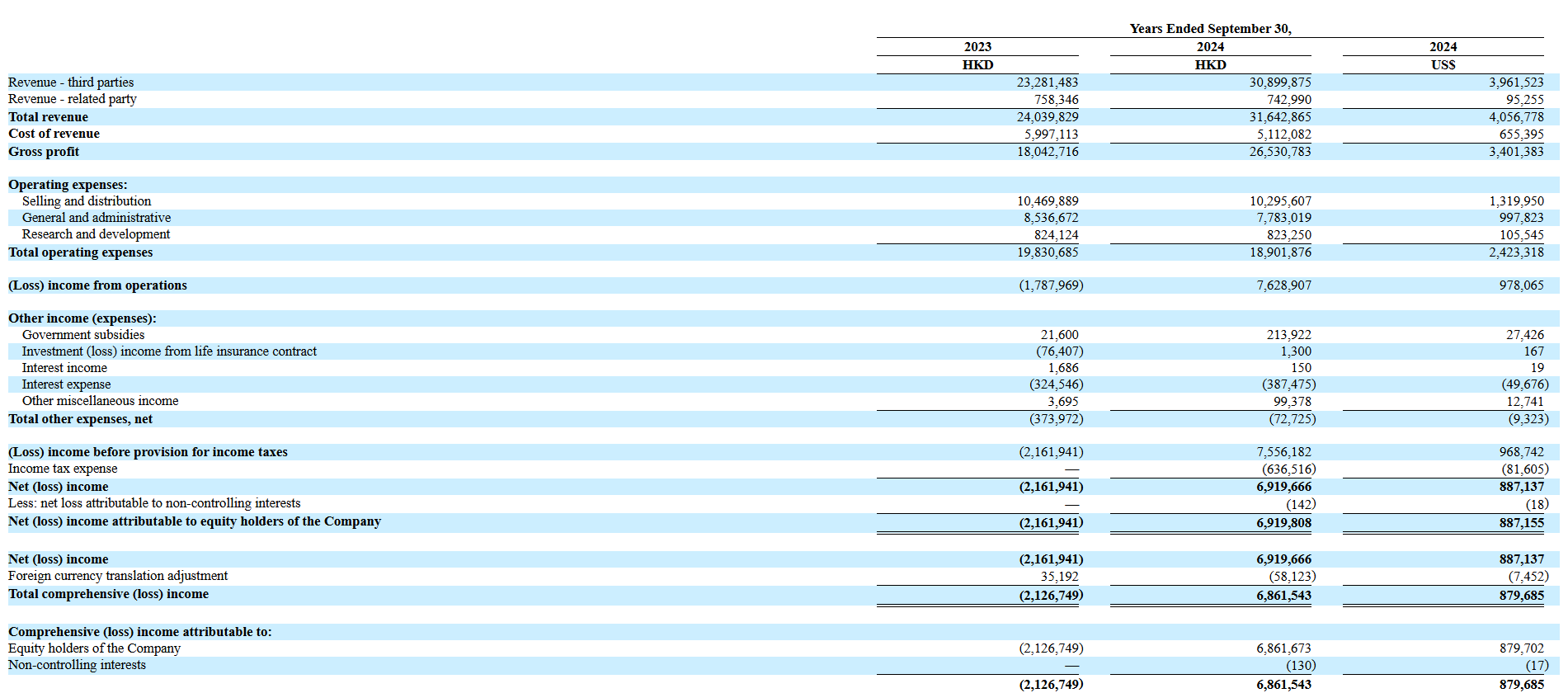
Task: Click the "Total comprehensive (loss) income" label
Action: tap(108, 594)
